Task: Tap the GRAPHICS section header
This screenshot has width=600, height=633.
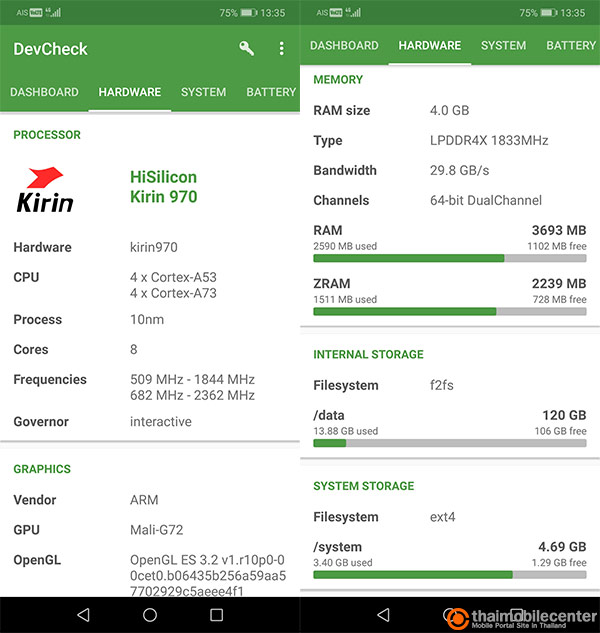Action: tap(42, 469)
